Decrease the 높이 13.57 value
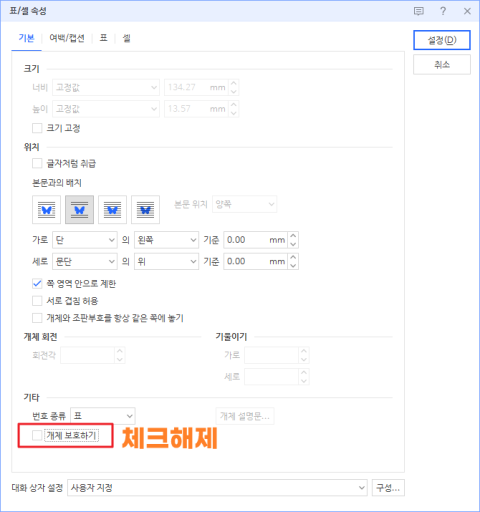Screen dimensions: 480x512 click(x=234, y=113)
